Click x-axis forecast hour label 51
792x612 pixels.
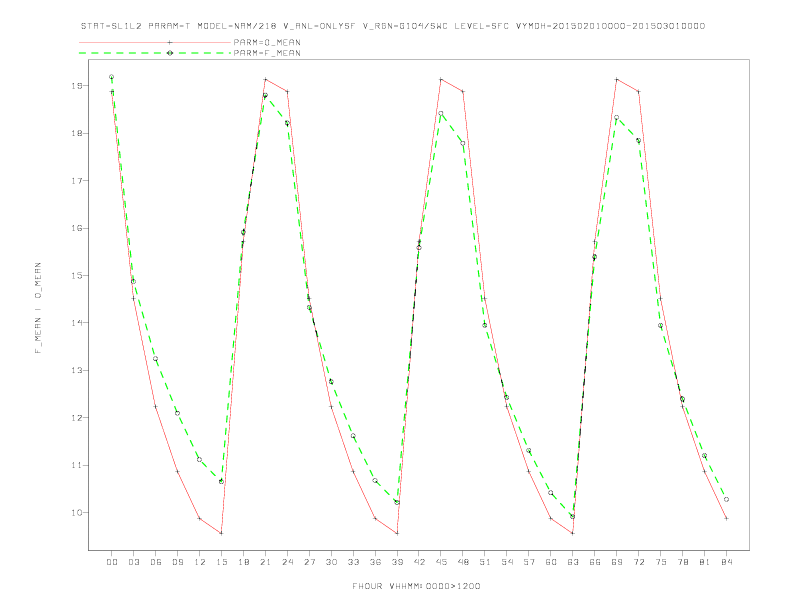(x=485, y=562)
